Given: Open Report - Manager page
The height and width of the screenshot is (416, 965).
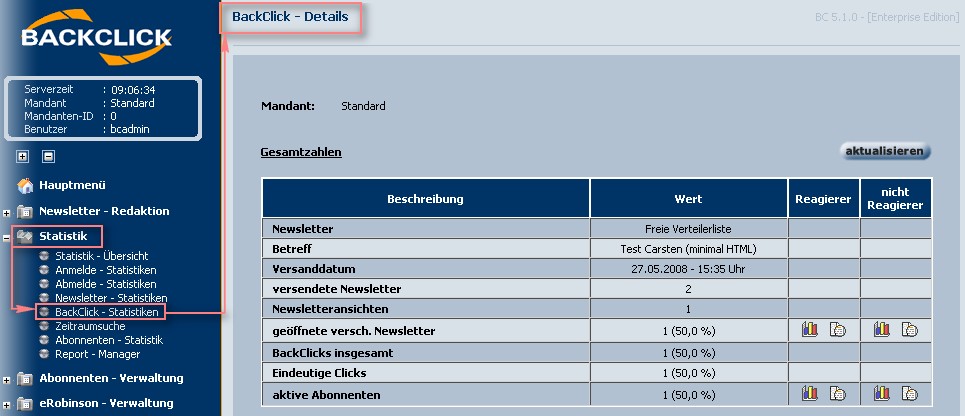Looking at the screenshot, I should (97, 354).
